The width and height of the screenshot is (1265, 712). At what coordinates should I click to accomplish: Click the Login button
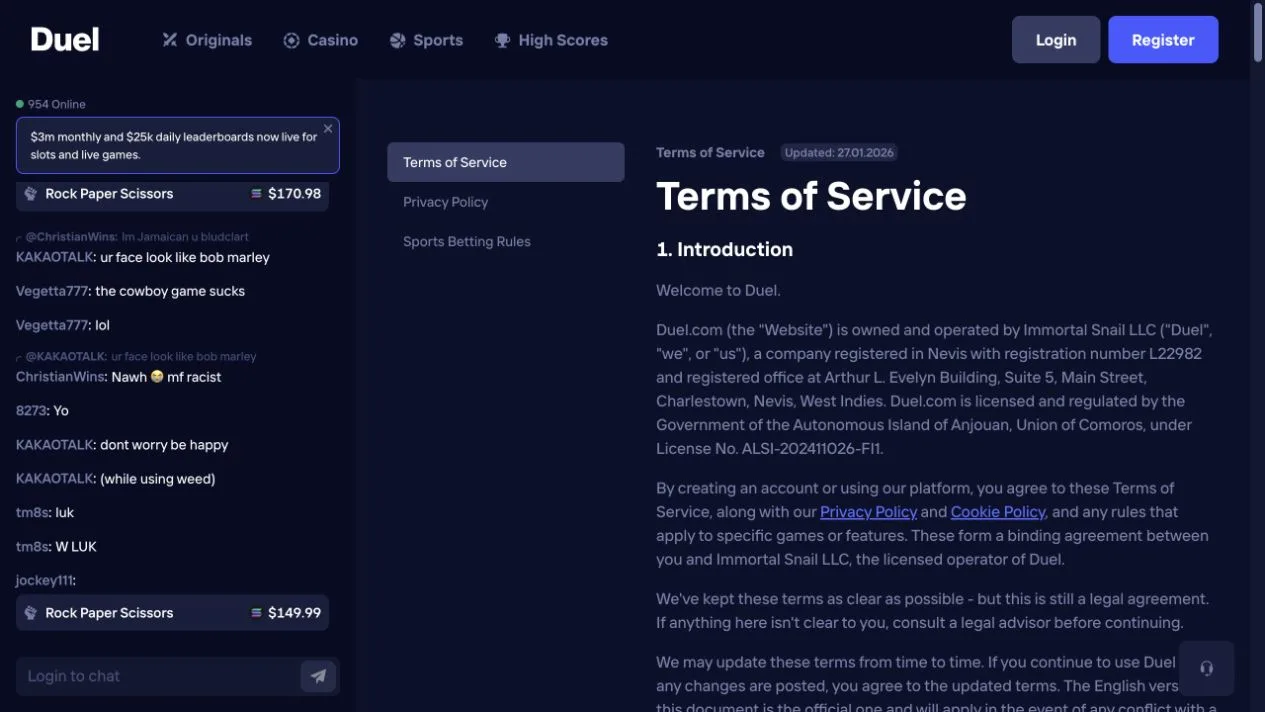coord(1056,40)
